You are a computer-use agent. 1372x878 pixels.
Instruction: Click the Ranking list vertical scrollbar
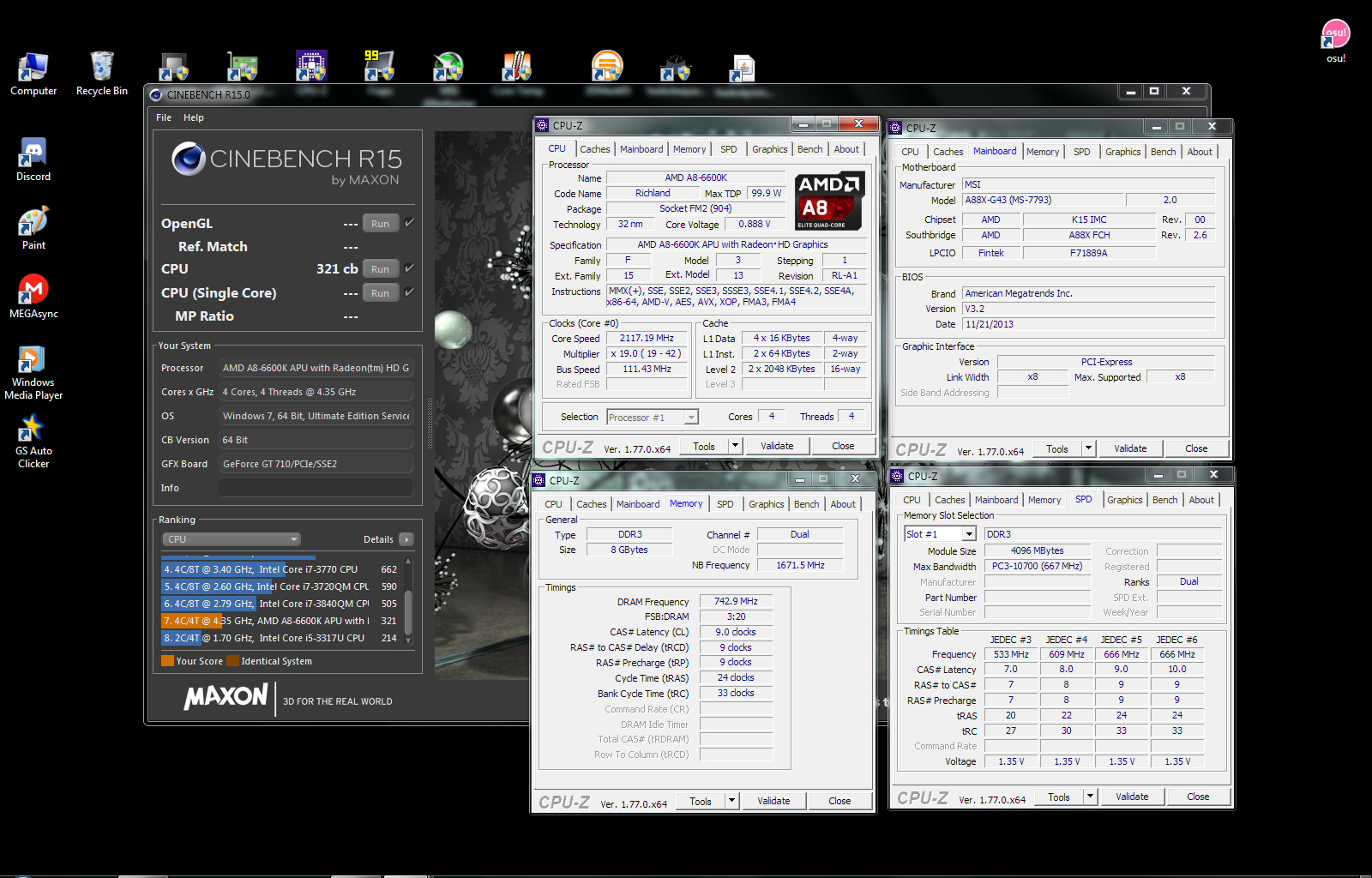click(x=408, y=603)
